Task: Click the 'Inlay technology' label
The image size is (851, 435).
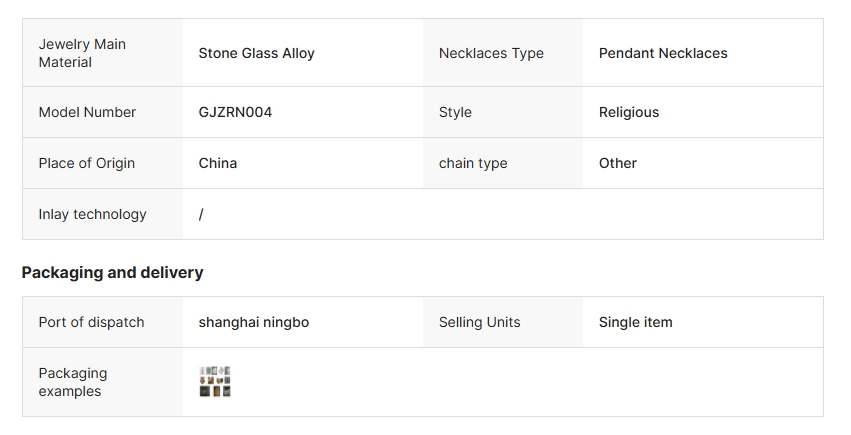Action: pyautogui.click(x=93, y=214)
